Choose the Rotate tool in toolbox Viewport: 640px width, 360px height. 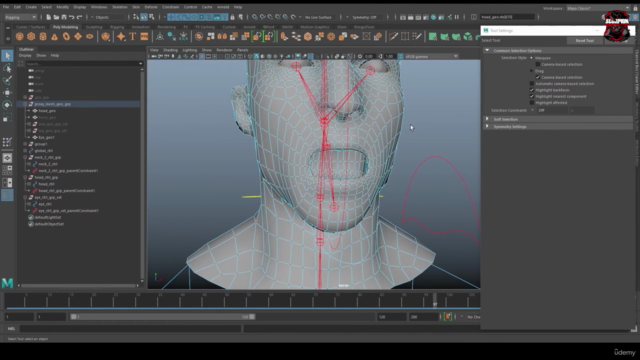(x=7, y=105)
